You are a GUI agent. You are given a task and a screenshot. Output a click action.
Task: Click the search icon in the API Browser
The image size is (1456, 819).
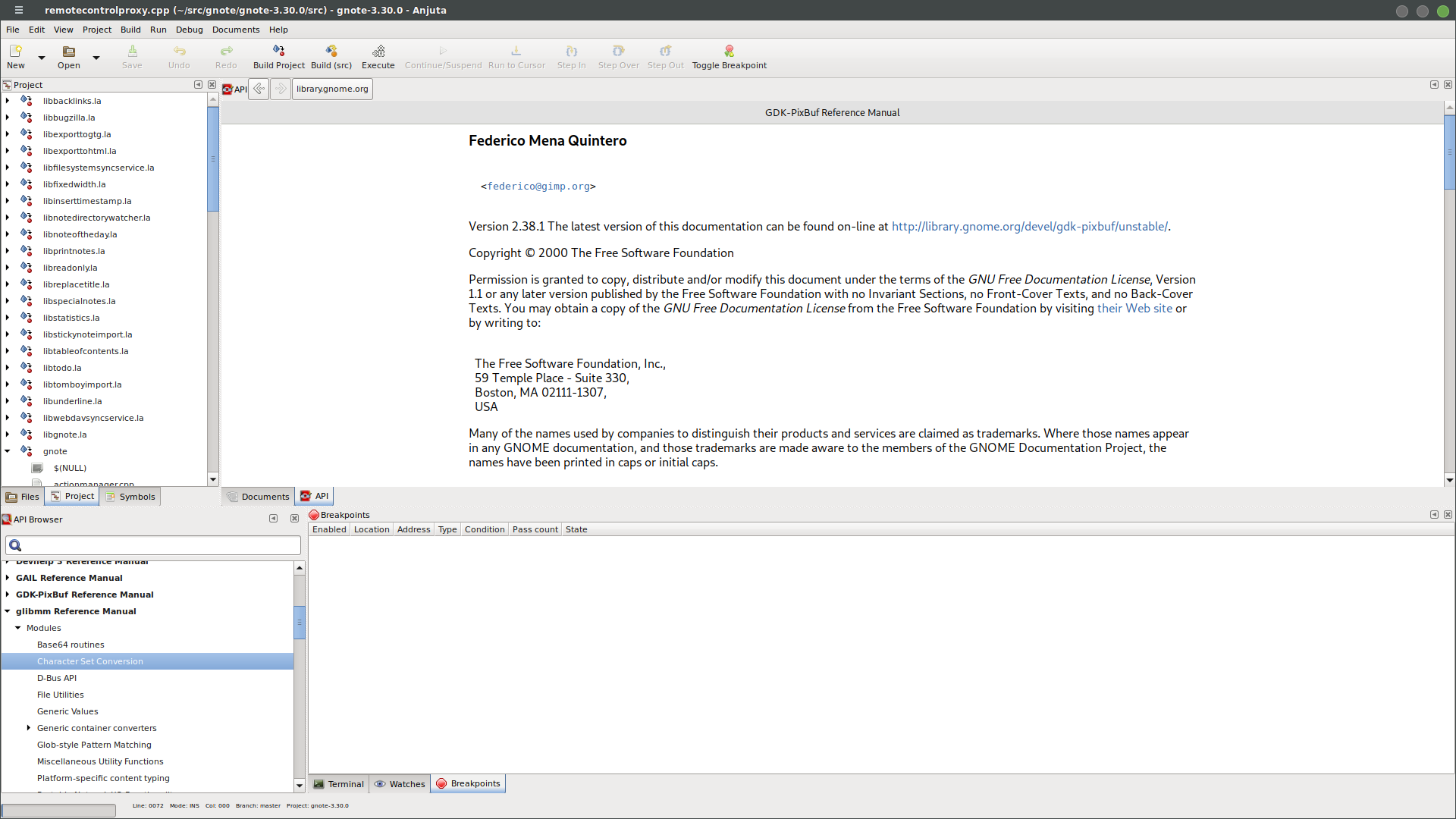coord(15,545)
